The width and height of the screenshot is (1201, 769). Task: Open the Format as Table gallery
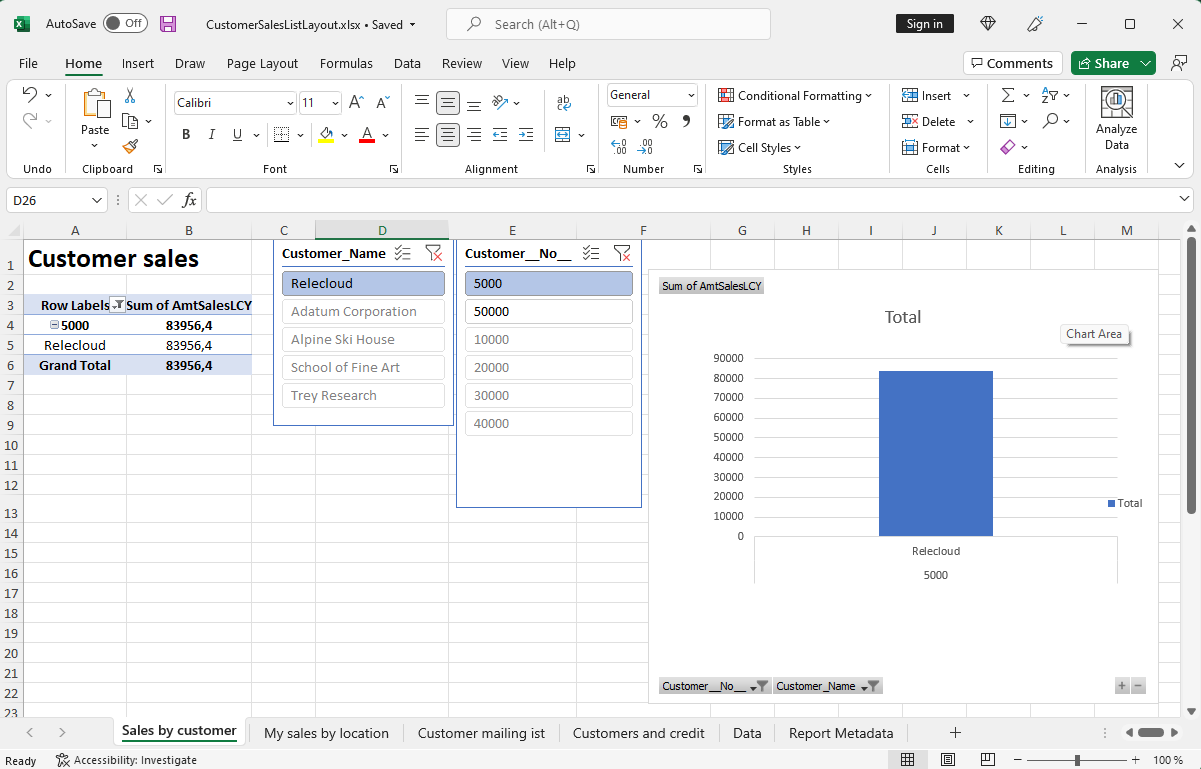[x=775, y=121]
